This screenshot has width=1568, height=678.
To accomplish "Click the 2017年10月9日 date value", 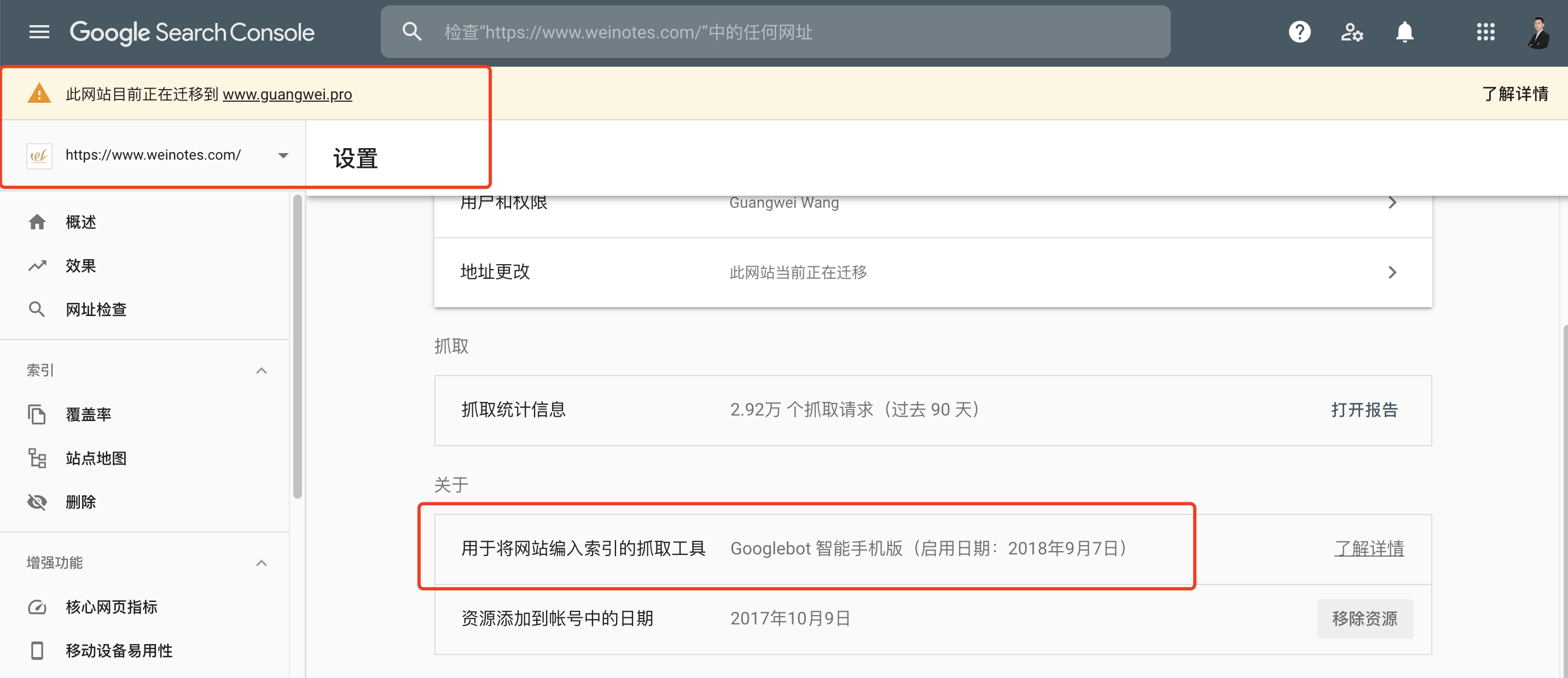I will point(790,618).
